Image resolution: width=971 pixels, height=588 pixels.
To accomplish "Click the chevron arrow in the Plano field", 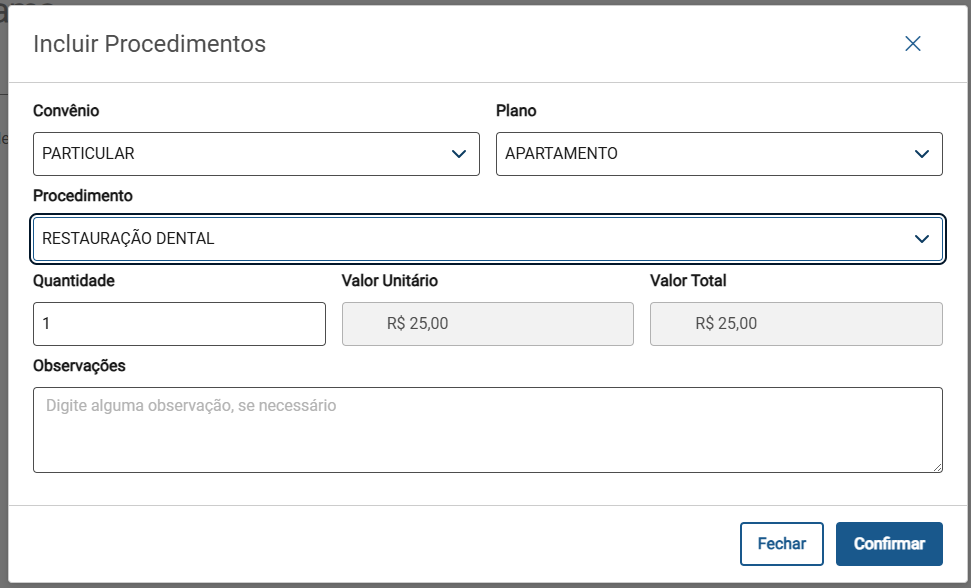I will 922,154.
